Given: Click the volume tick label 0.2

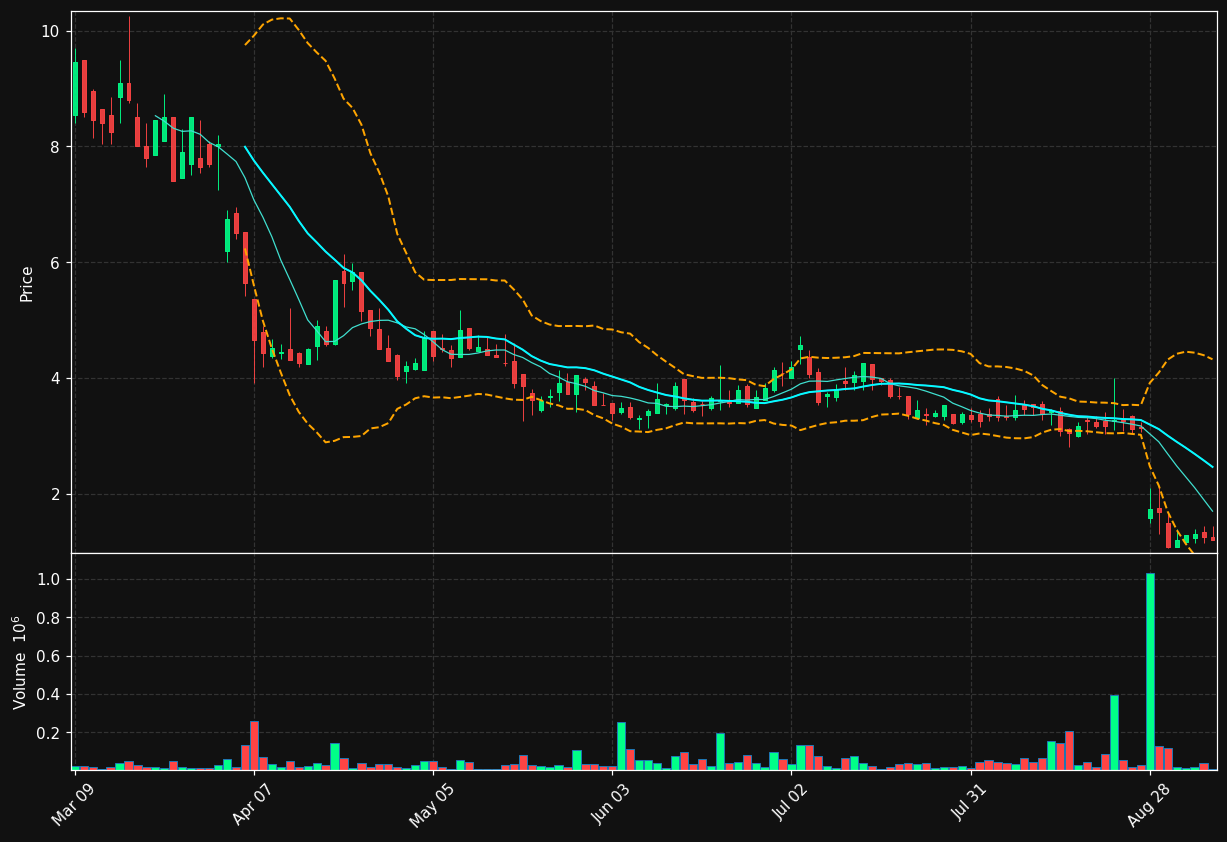Looking at the screenshot, I should click(48, 733).
